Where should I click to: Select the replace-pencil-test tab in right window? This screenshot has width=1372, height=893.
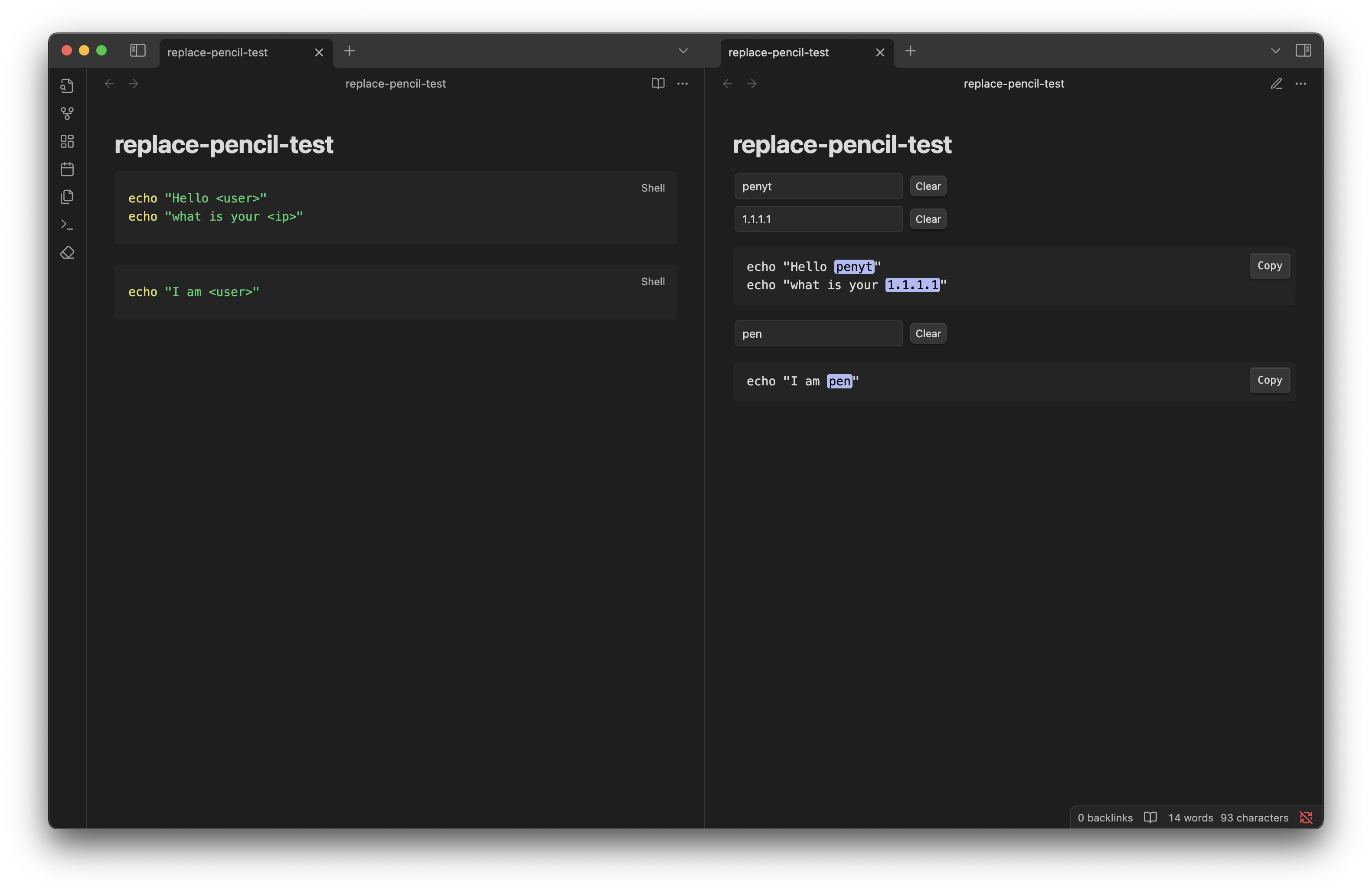pos(778,52)
